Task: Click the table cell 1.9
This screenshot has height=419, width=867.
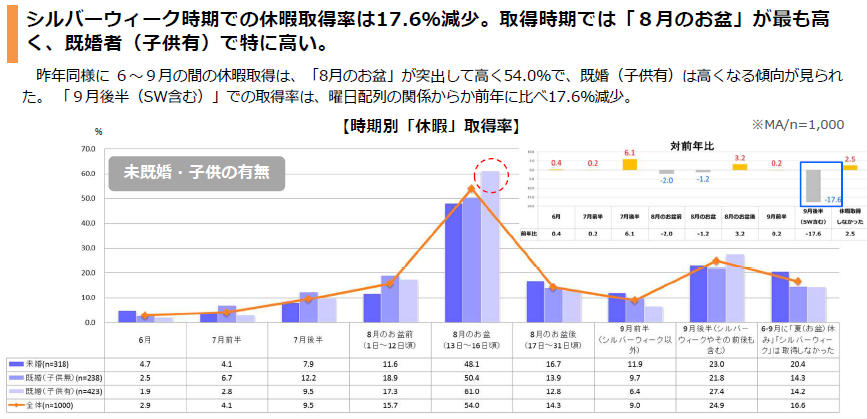Action: tap(145, 392)
